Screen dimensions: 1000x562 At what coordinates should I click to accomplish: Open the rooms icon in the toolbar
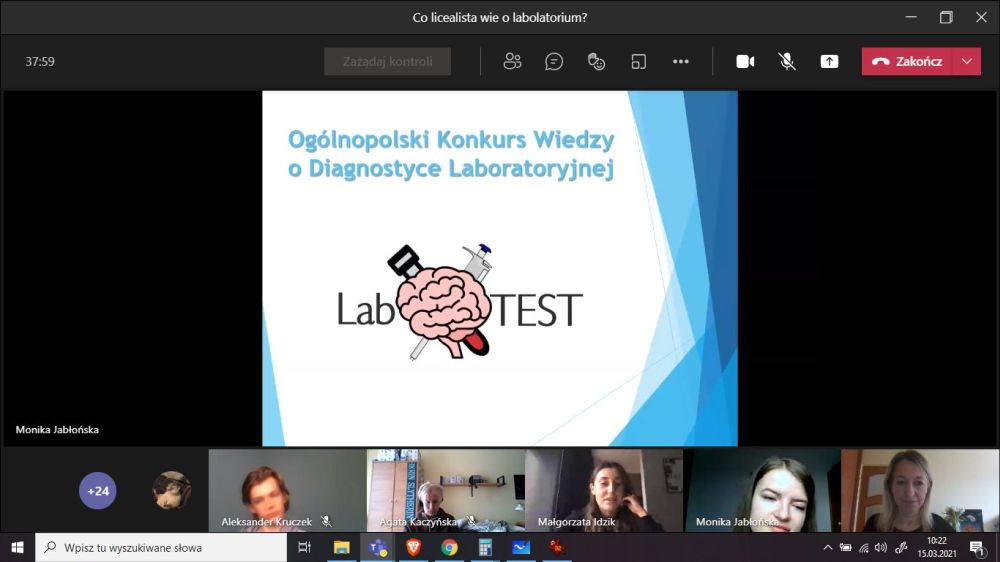[x=638, y=61]
